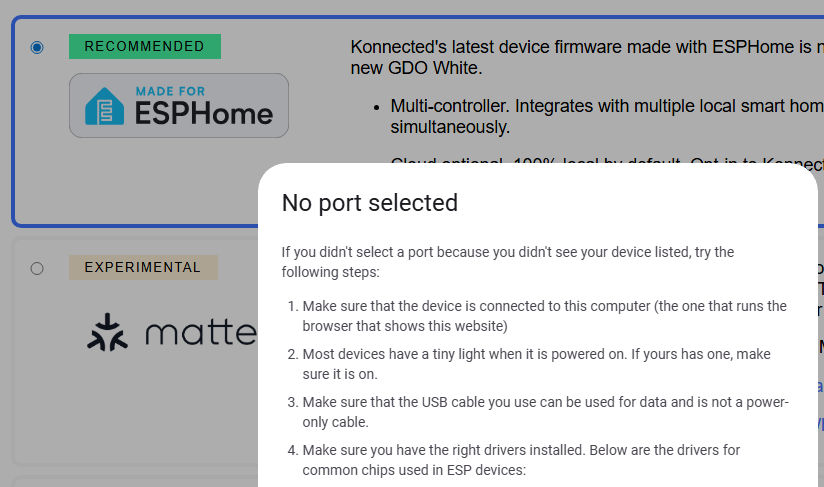This screenshot has width=824, height=487.
Task: Click the bold 'ESPHome' wordmark in the badge
Action: [204, 113]
